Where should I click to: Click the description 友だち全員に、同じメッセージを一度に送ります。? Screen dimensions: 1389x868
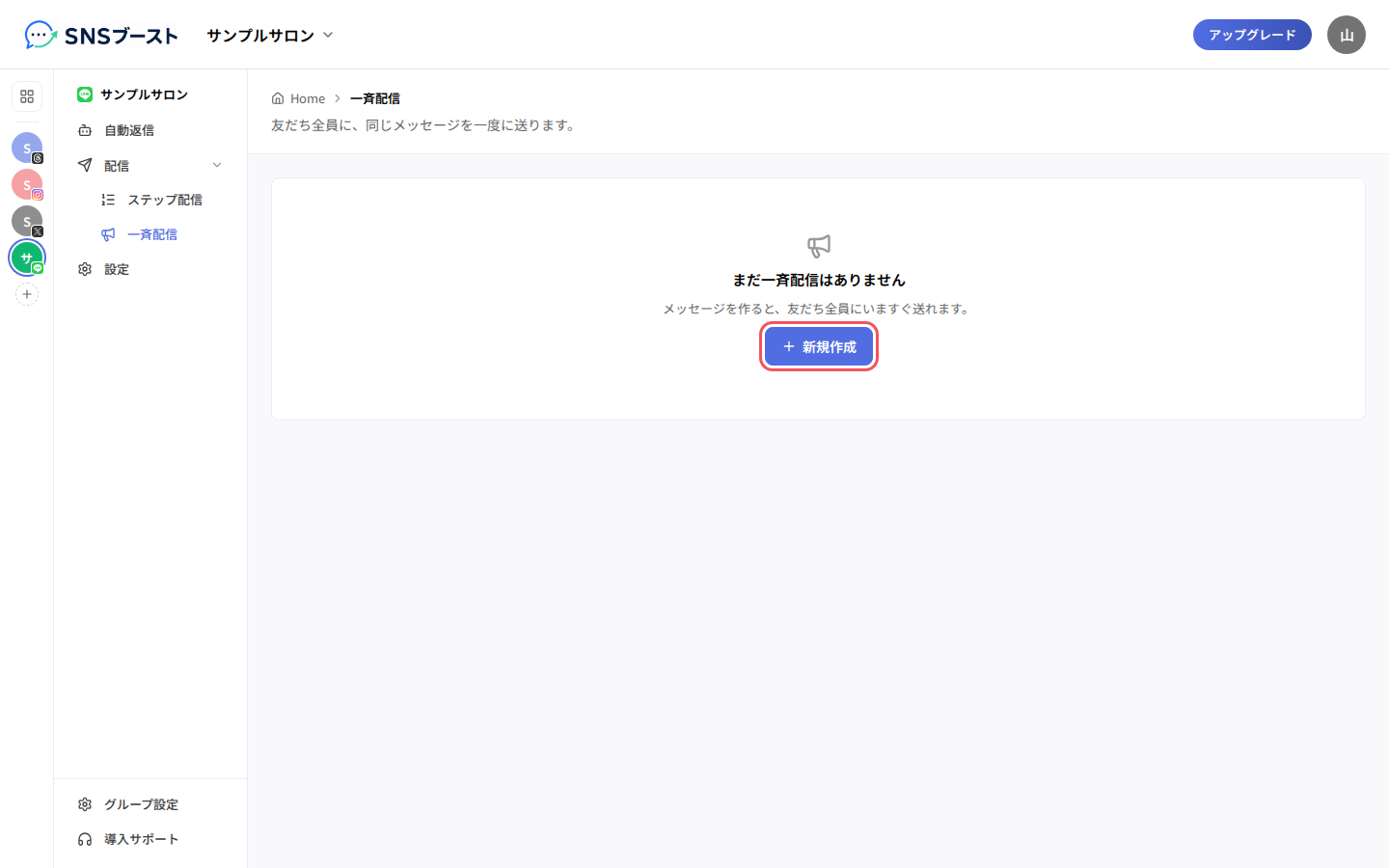(425, 125)
